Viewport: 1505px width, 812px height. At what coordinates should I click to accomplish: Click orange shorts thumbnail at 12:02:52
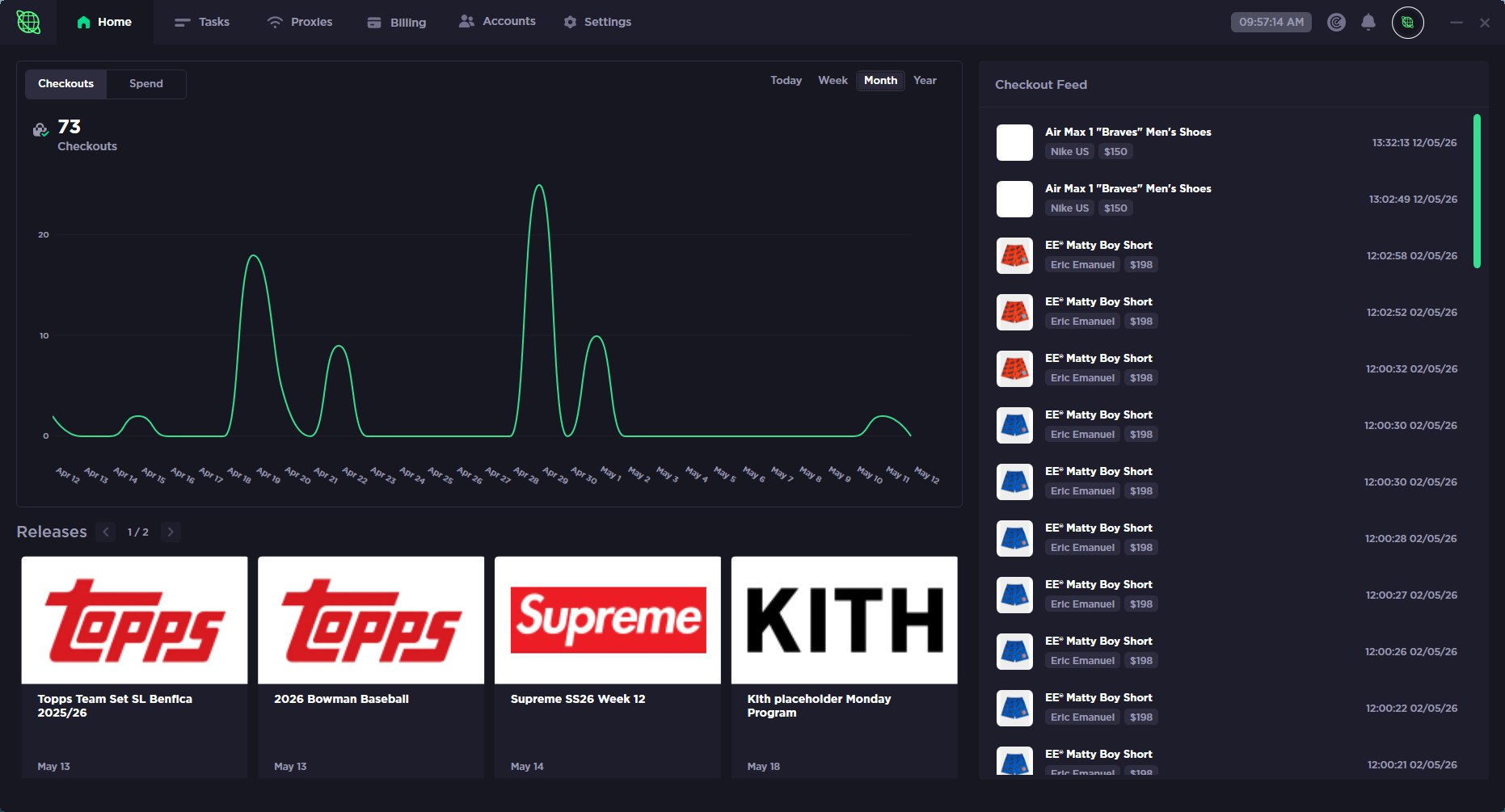point(1014,313)
